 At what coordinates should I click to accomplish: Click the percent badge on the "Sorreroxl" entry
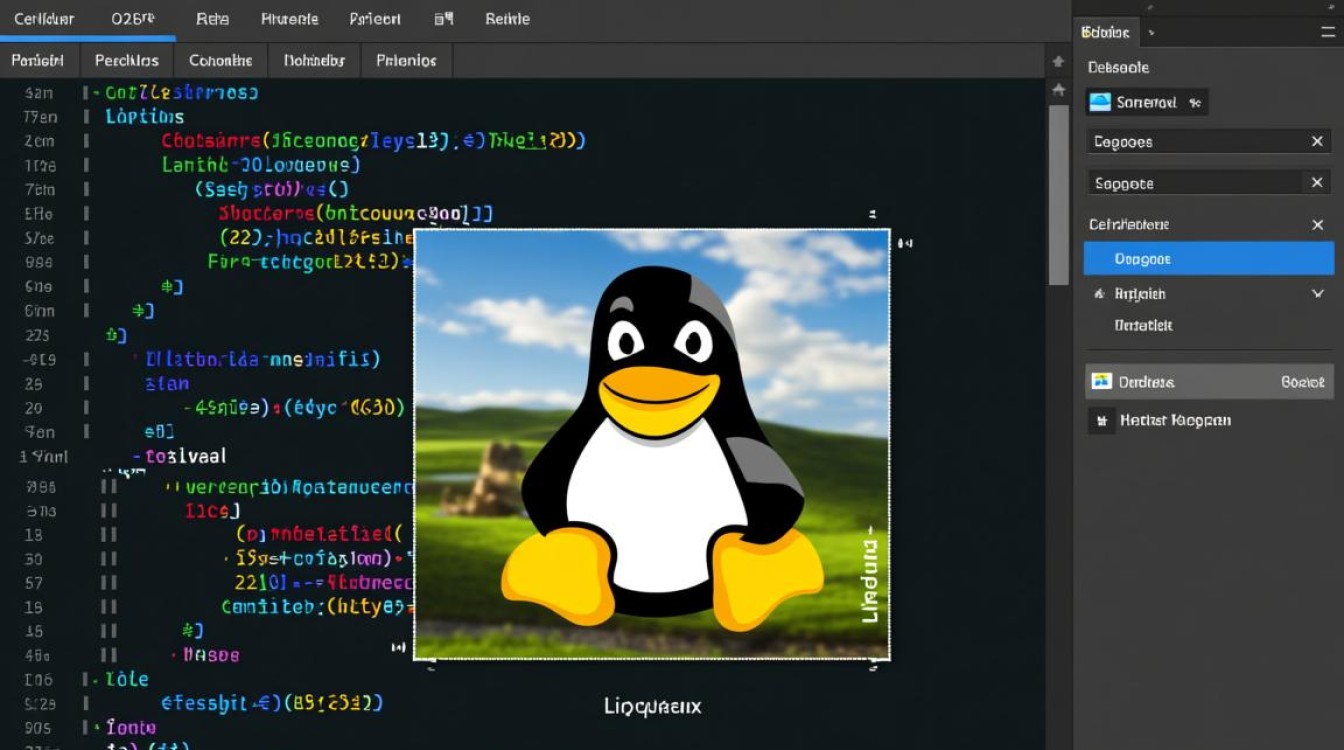click(x=1196, y=102)
